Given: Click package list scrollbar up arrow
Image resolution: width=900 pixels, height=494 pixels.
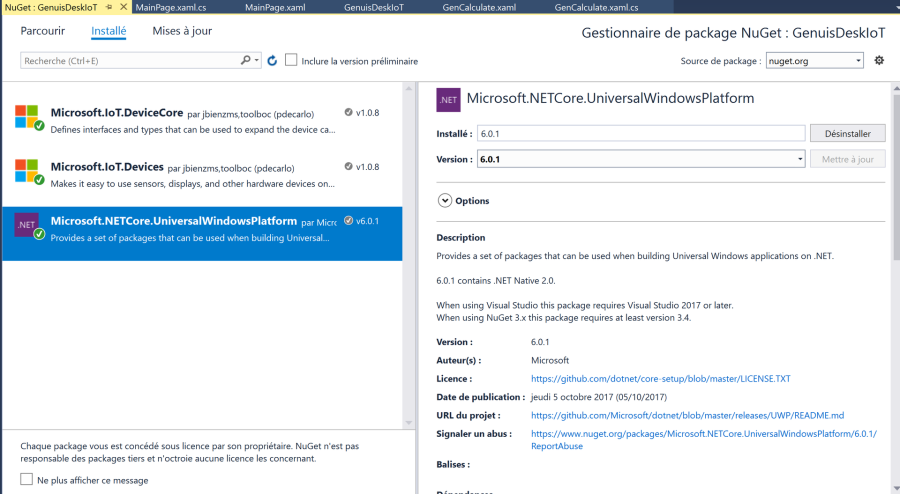Looking at the screenshot, I should click(409, 88).
